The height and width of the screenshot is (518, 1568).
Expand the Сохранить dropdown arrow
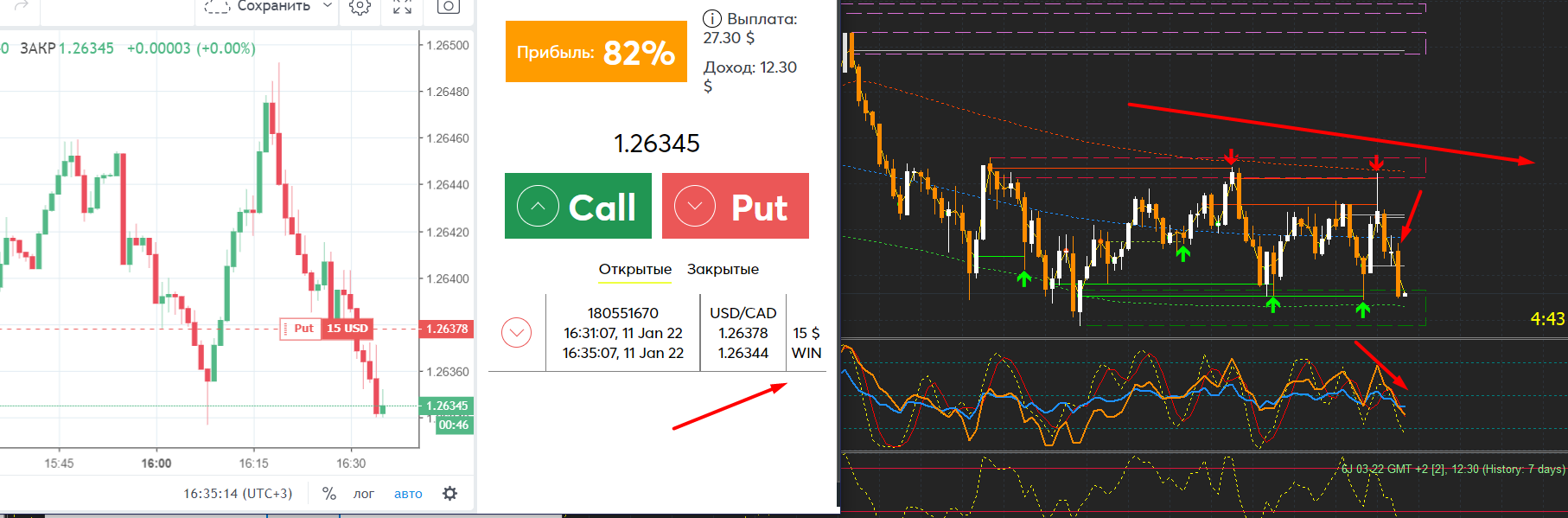pos(327,5)
